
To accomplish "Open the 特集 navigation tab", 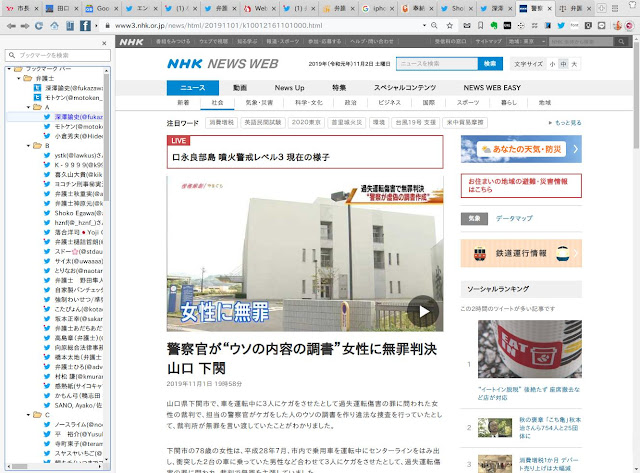I will pyautogui.click(x=339, y=88).
